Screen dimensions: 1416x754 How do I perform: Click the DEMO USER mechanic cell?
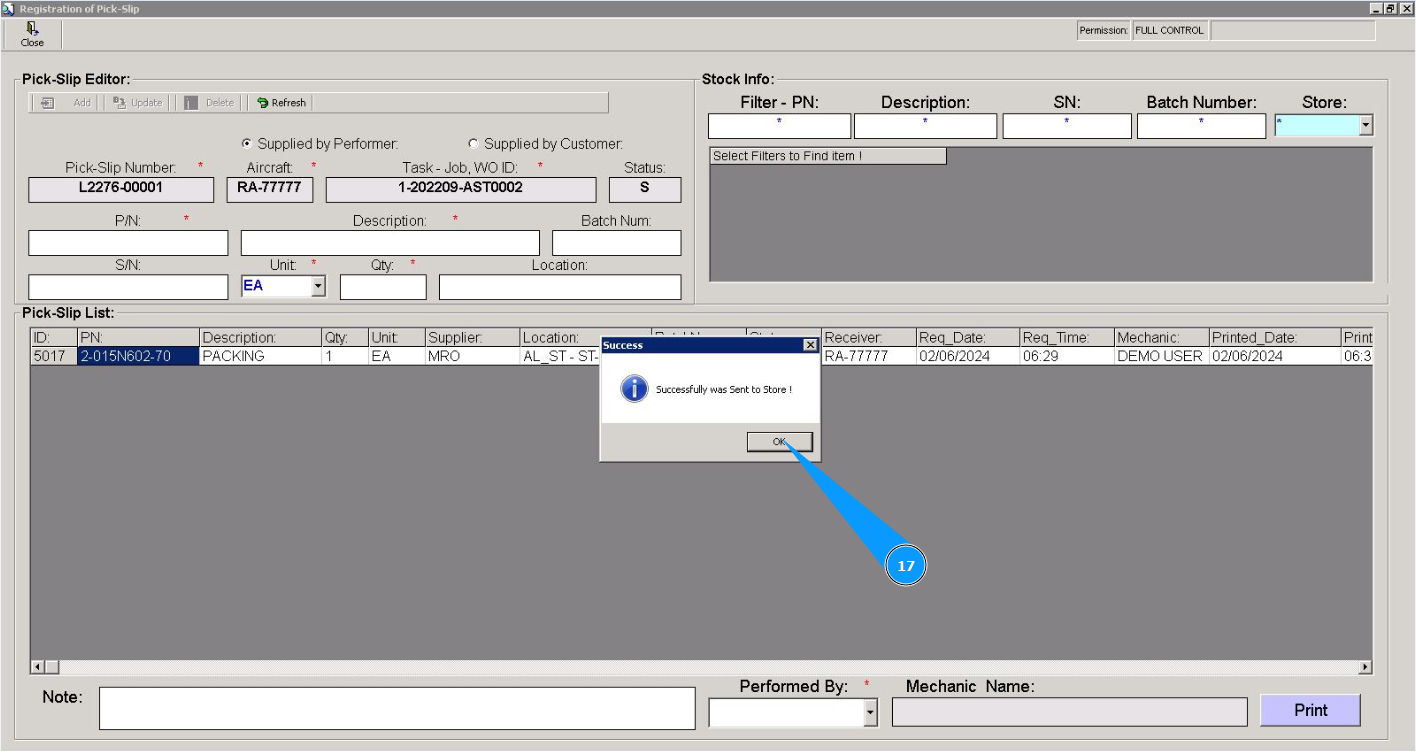[1162, 356]
